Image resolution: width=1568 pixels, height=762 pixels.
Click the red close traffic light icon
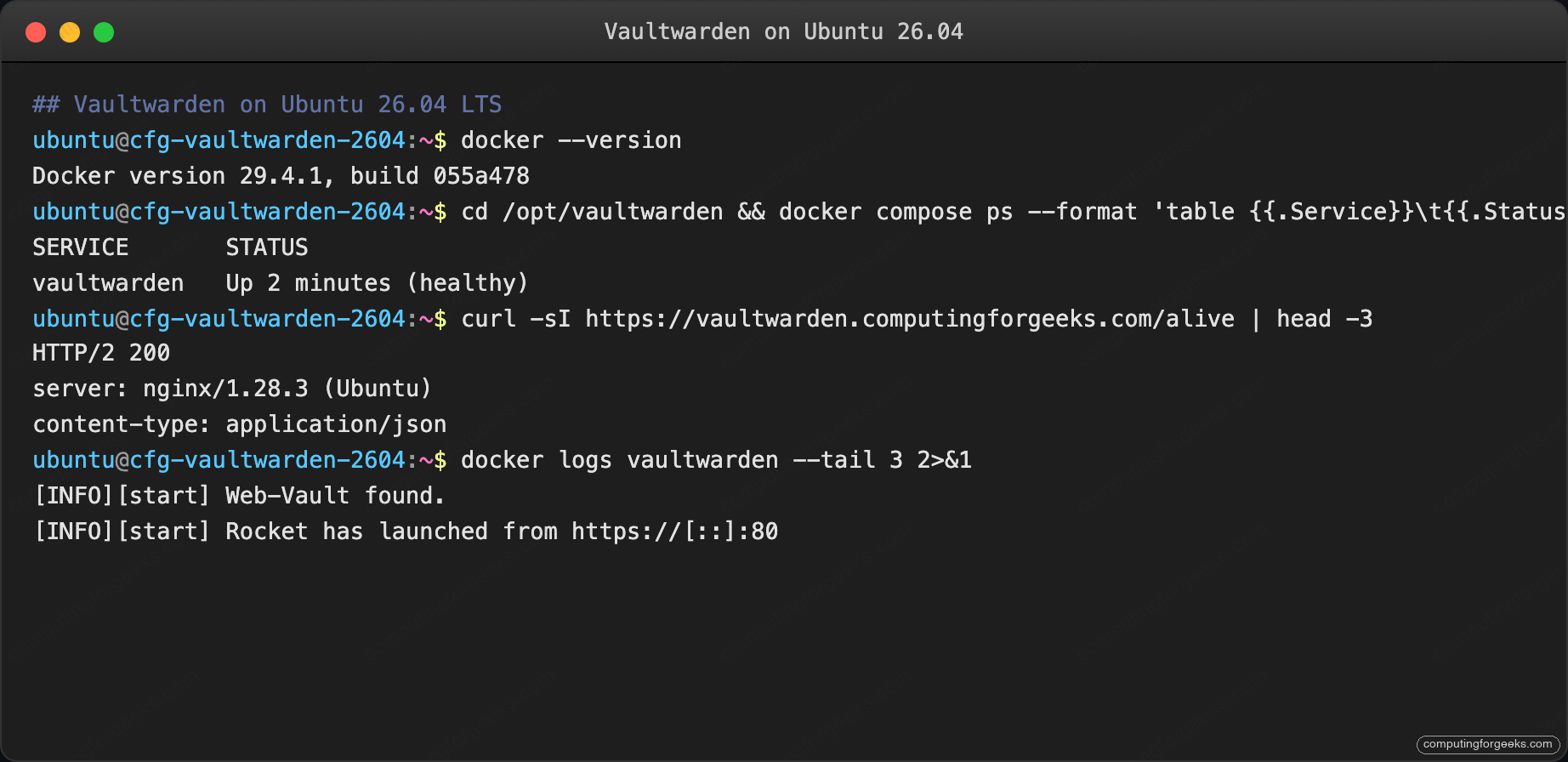pyautogui.click(x=36, y=31)
